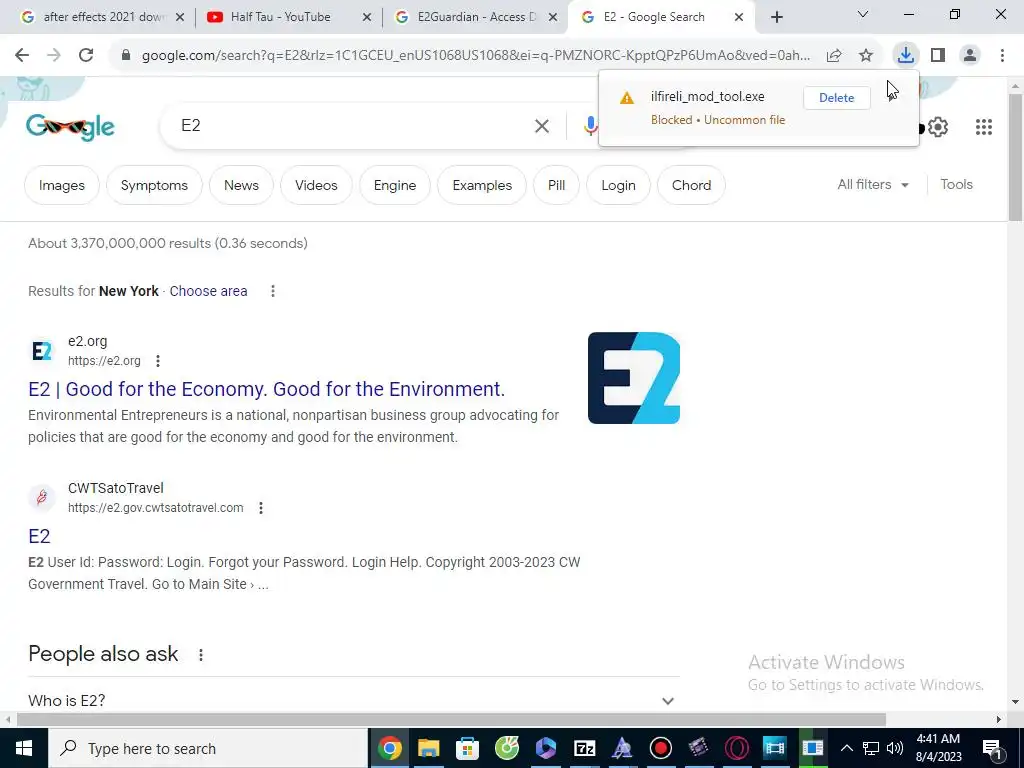1024x768 pixels.
Task: Open the E2 CWTSatoTravel result title
Action: (39, 536)
